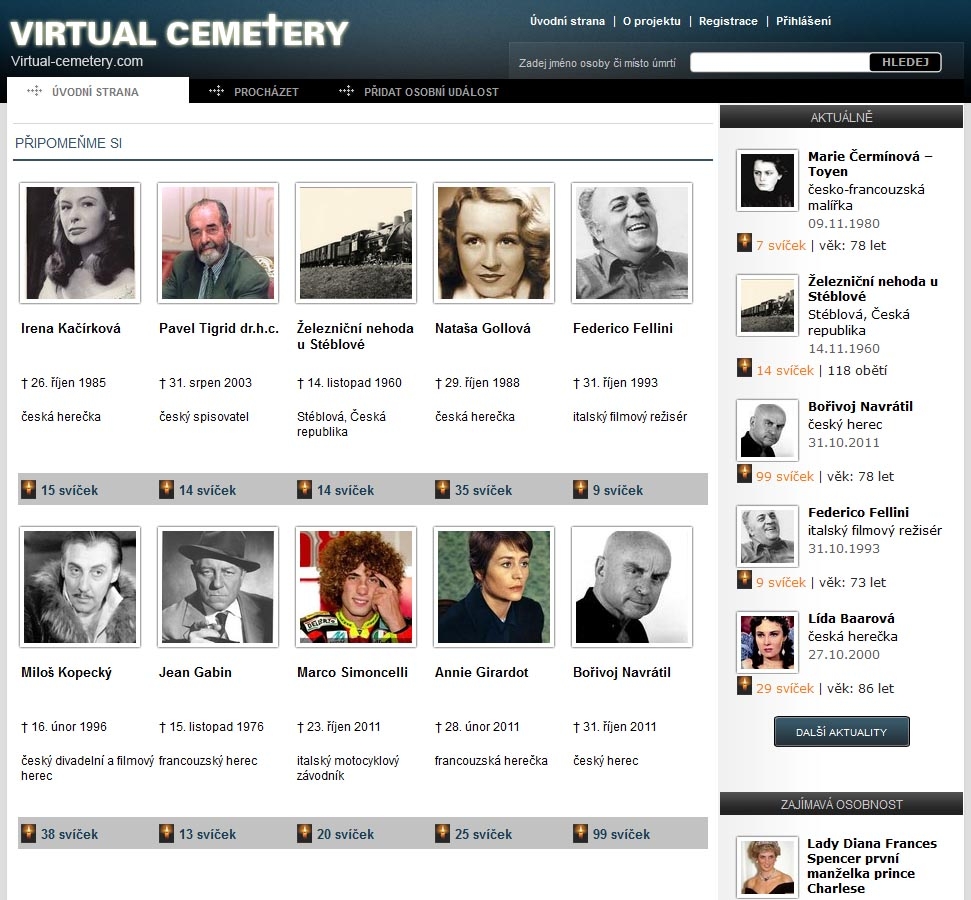Image resolution: width=971 pixels, height=900 pixels.
Task: Open Přidat osobní událost tab
Action: (419, 92)
